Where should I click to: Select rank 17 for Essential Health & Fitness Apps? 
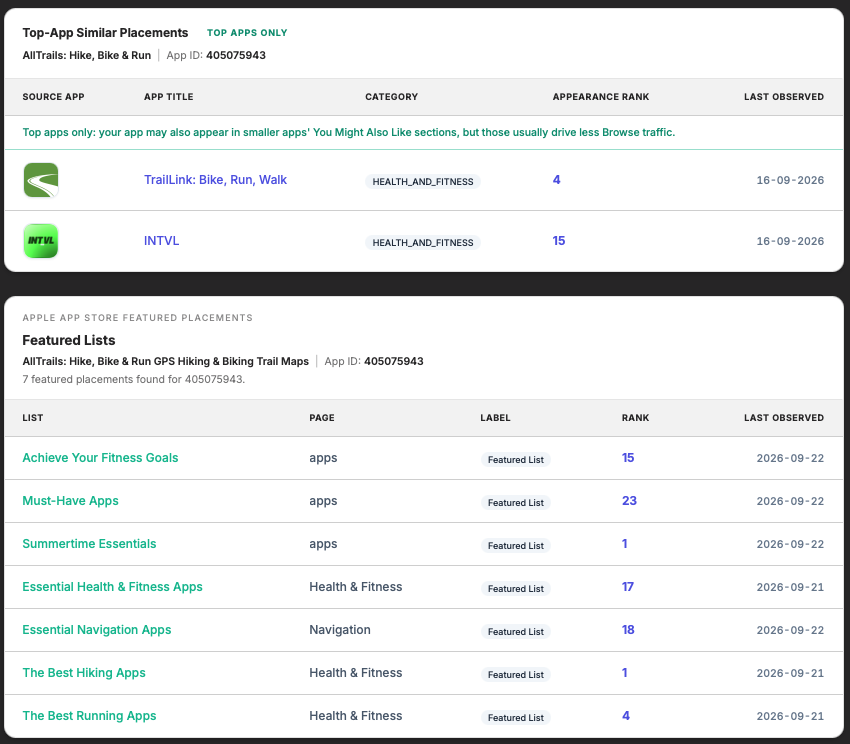[x=628, y=587]
